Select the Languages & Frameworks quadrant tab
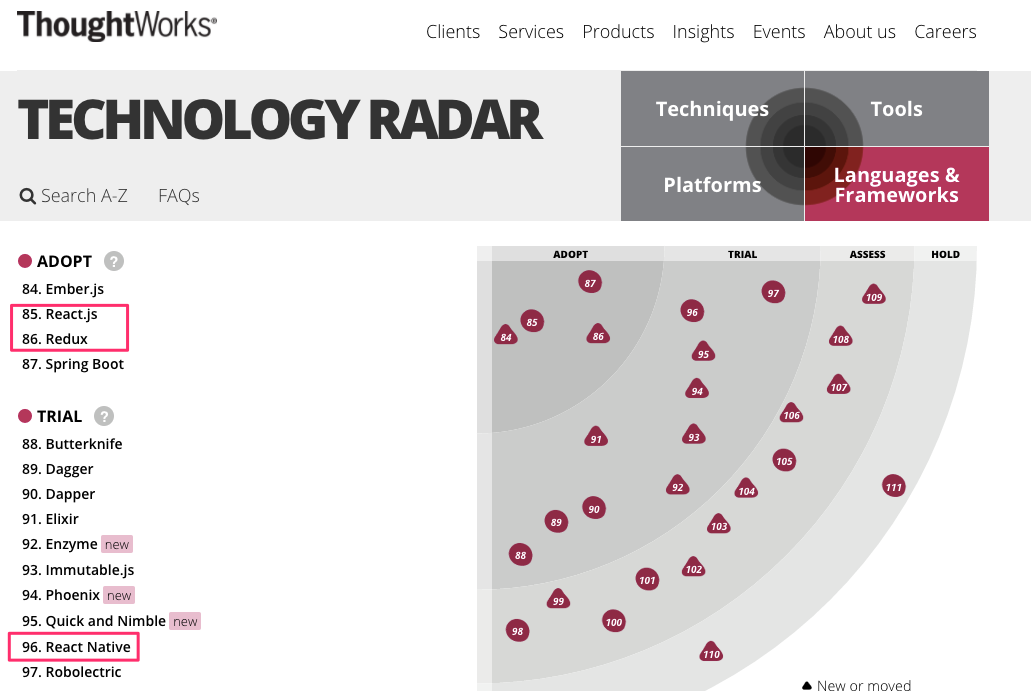Screen dimensions: 1031x691 [897, 184]
